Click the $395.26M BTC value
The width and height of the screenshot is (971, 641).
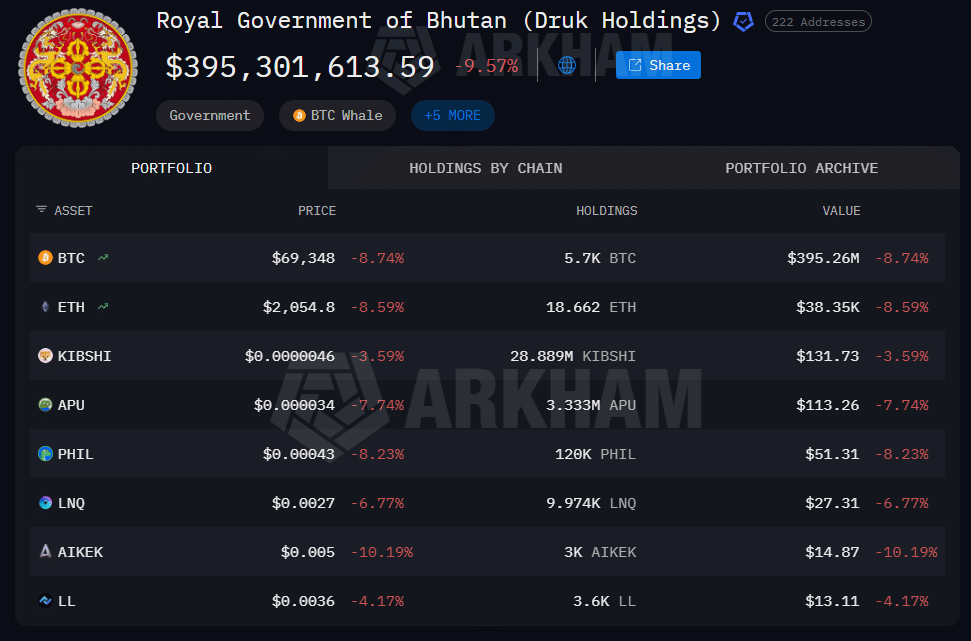point(823,258)
